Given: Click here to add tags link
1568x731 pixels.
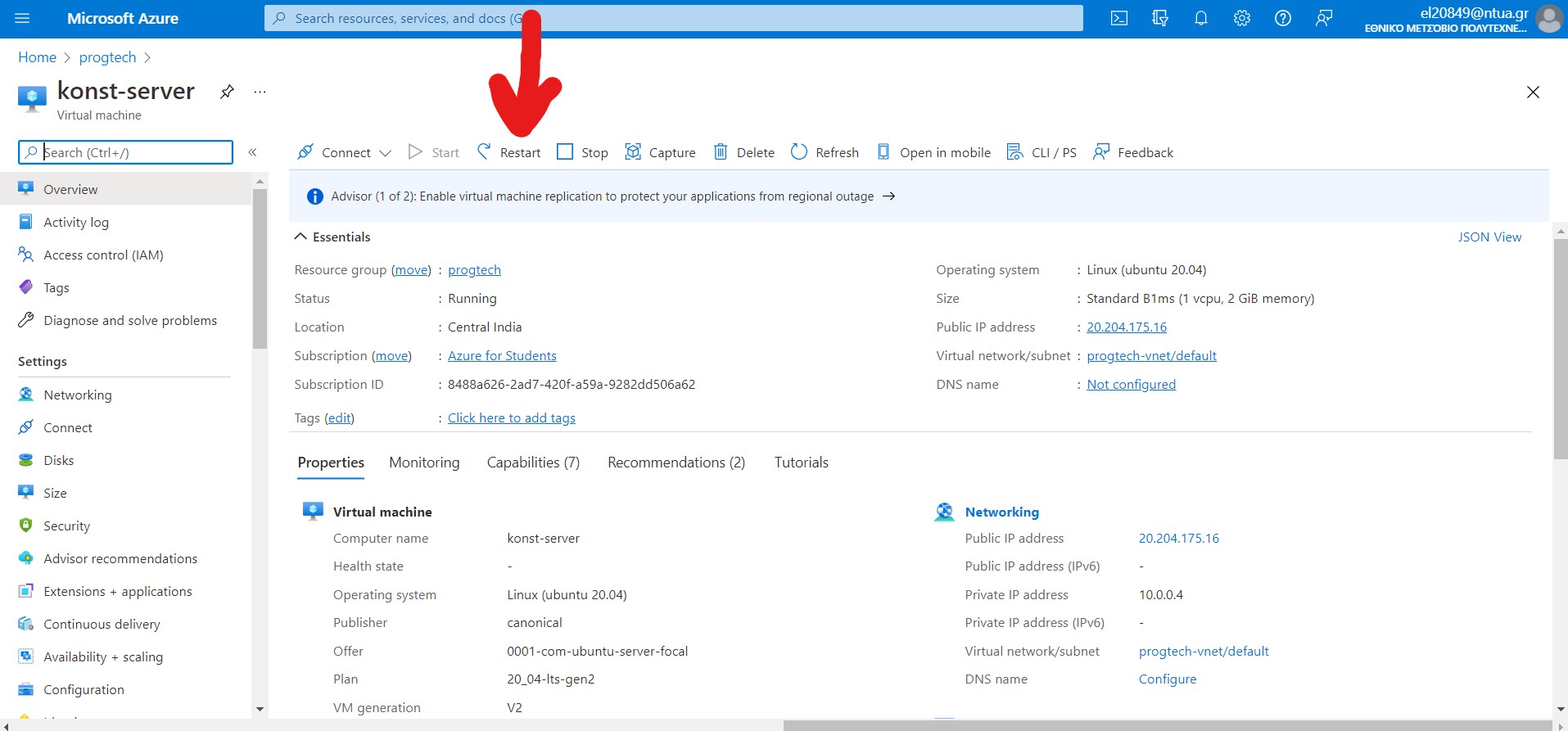Looking at the screenshot, I should point(512,418).
